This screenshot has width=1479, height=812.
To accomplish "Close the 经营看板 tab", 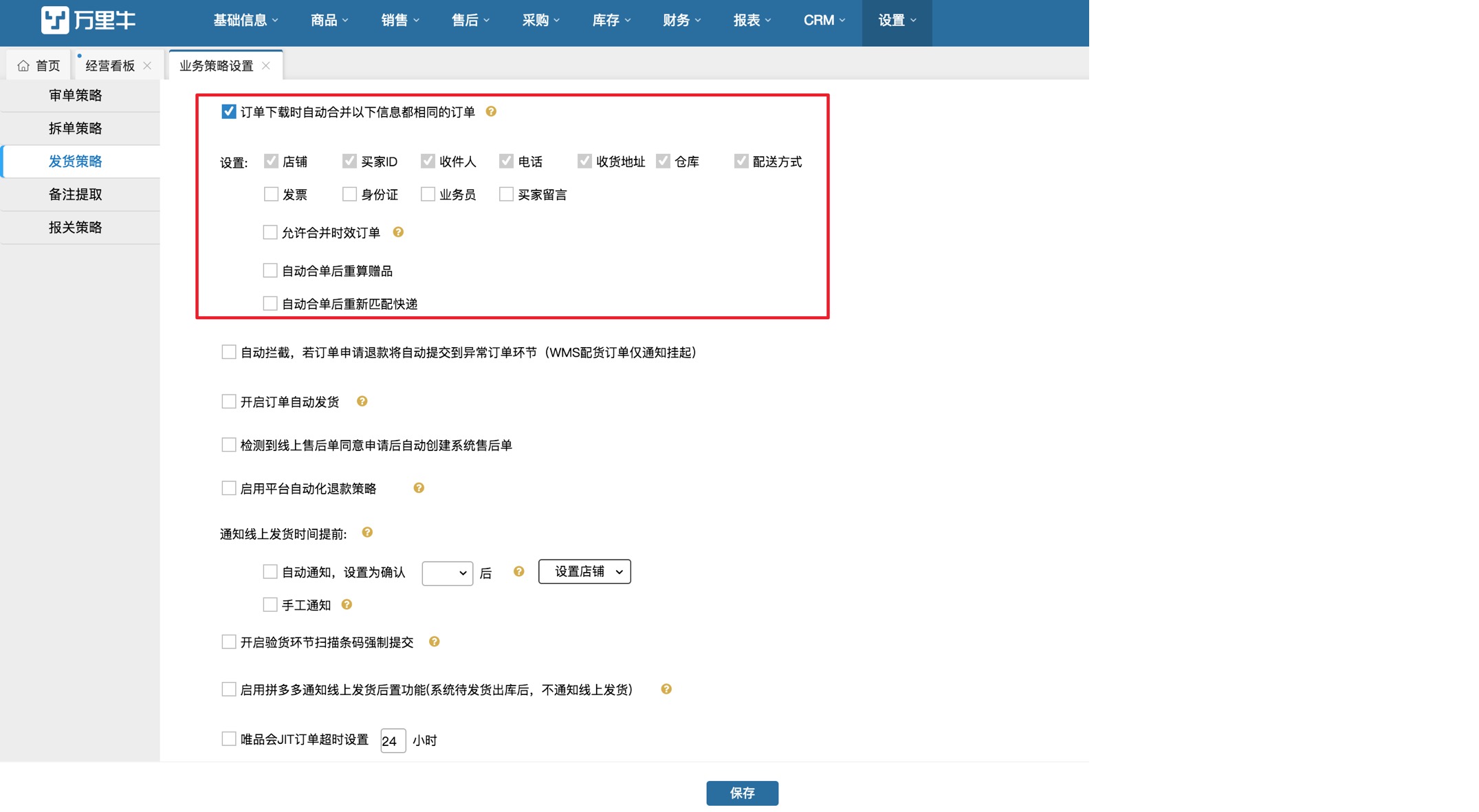I will coord(147,66).
